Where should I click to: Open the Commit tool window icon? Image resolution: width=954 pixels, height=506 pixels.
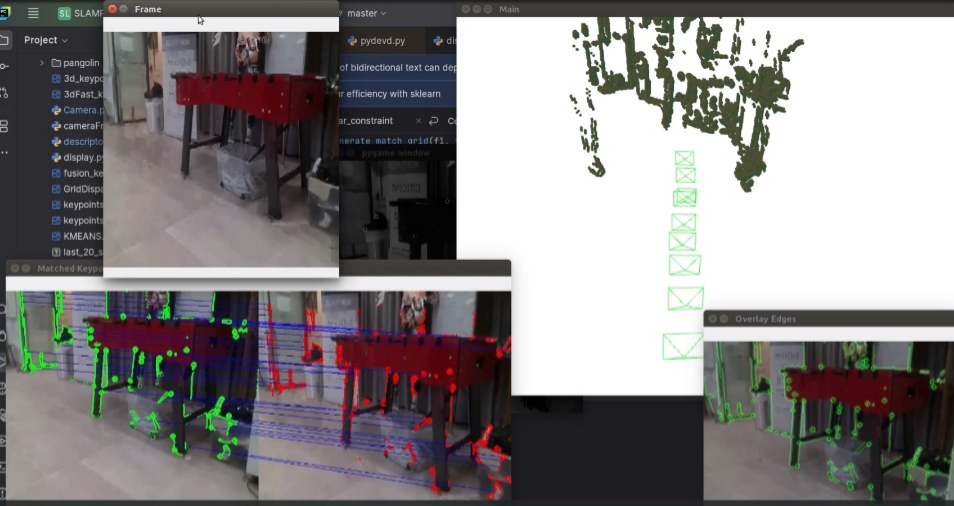coord(4,66)
